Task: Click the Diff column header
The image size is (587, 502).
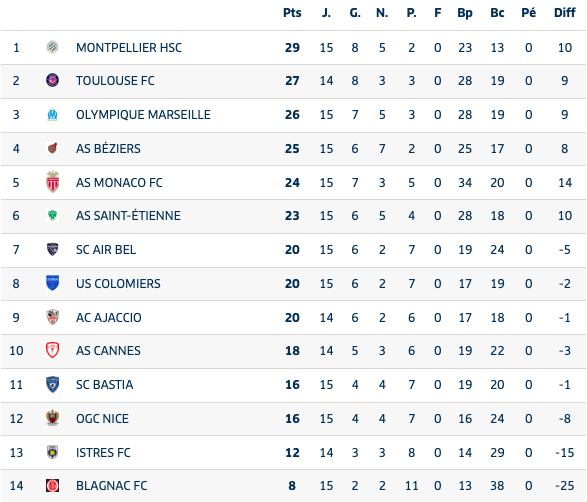Action: [565, 13]
